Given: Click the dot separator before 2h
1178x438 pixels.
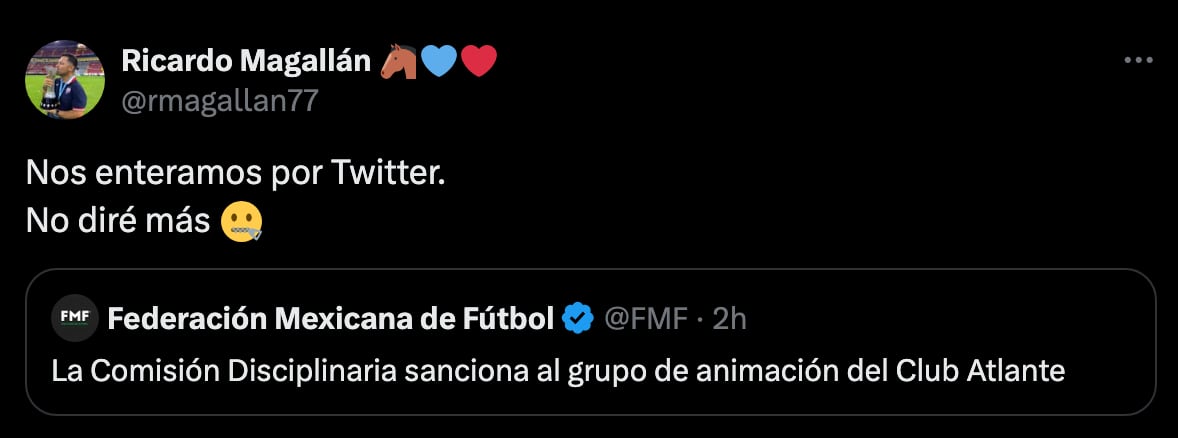Looking at the screenshot, I should point(701,319).
